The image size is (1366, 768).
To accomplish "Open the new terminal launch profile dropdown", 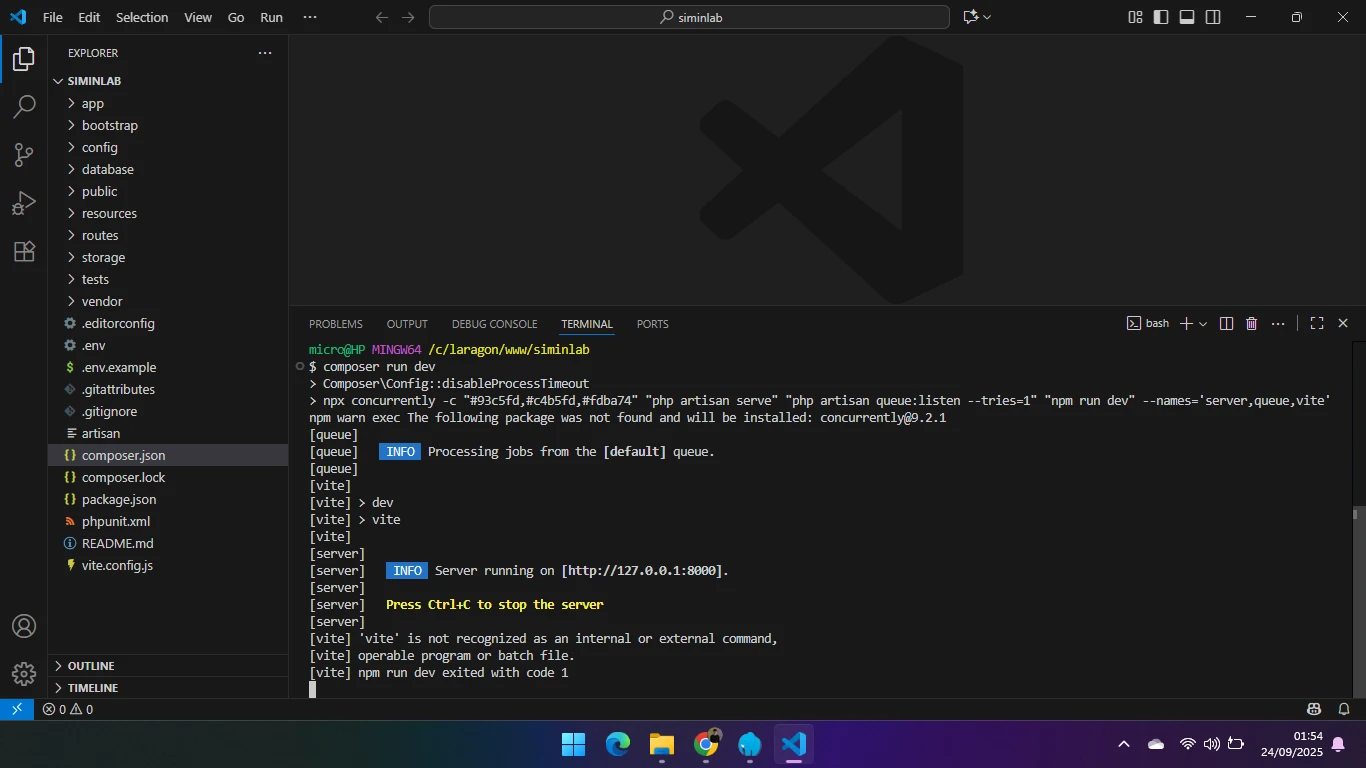I will click(1203, 324).
